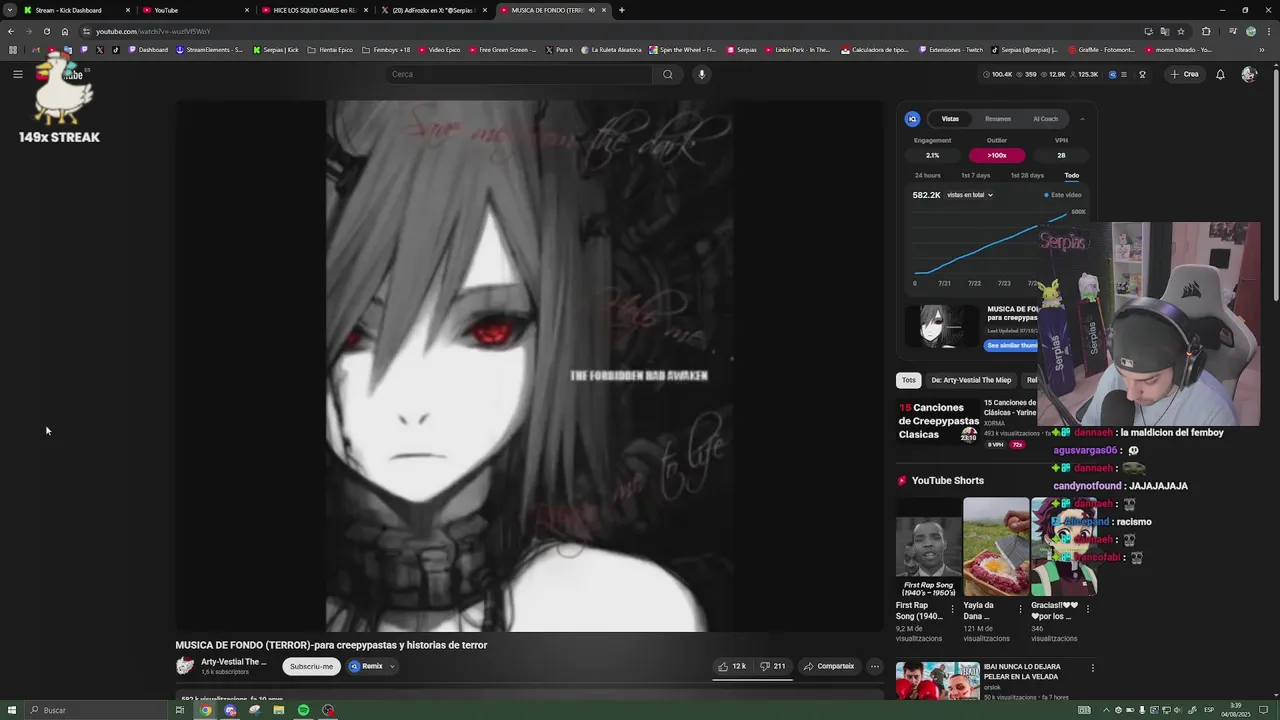Toggle the Este vídeo chart legend
Viewport: 1280px width, 720px height.
[x=1062, y=195]
